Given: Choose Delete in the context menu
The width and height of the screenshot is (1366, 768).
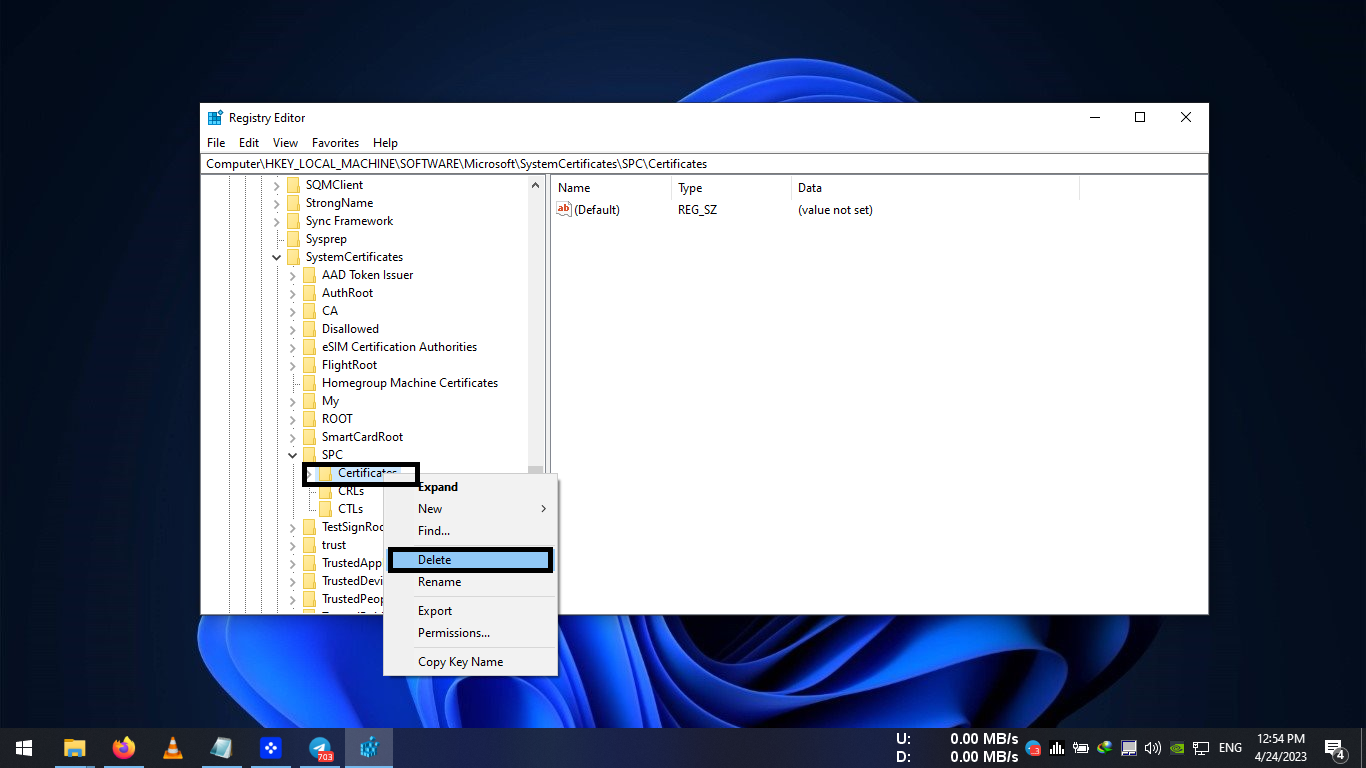Looking at the screenshot, I should [x=470, y=560].
